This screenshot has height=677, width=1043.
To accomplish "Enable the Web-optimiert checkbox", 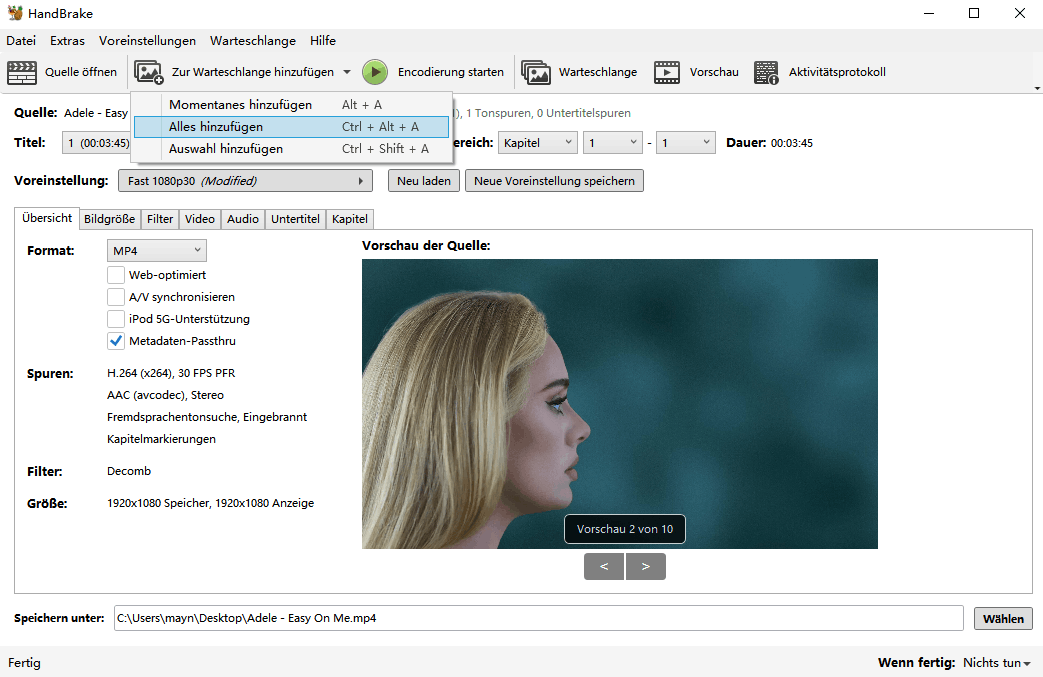I will coord(116,275).
